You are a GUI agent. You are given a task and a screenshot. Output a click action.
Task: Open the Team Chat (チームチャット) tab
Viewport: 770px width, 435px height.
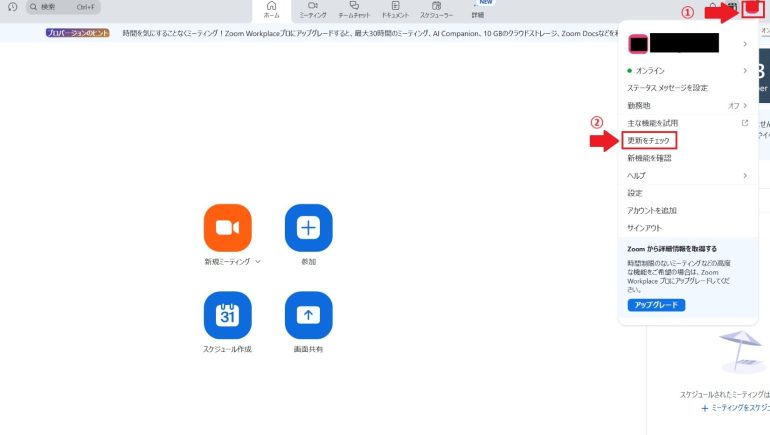(354, 10)
